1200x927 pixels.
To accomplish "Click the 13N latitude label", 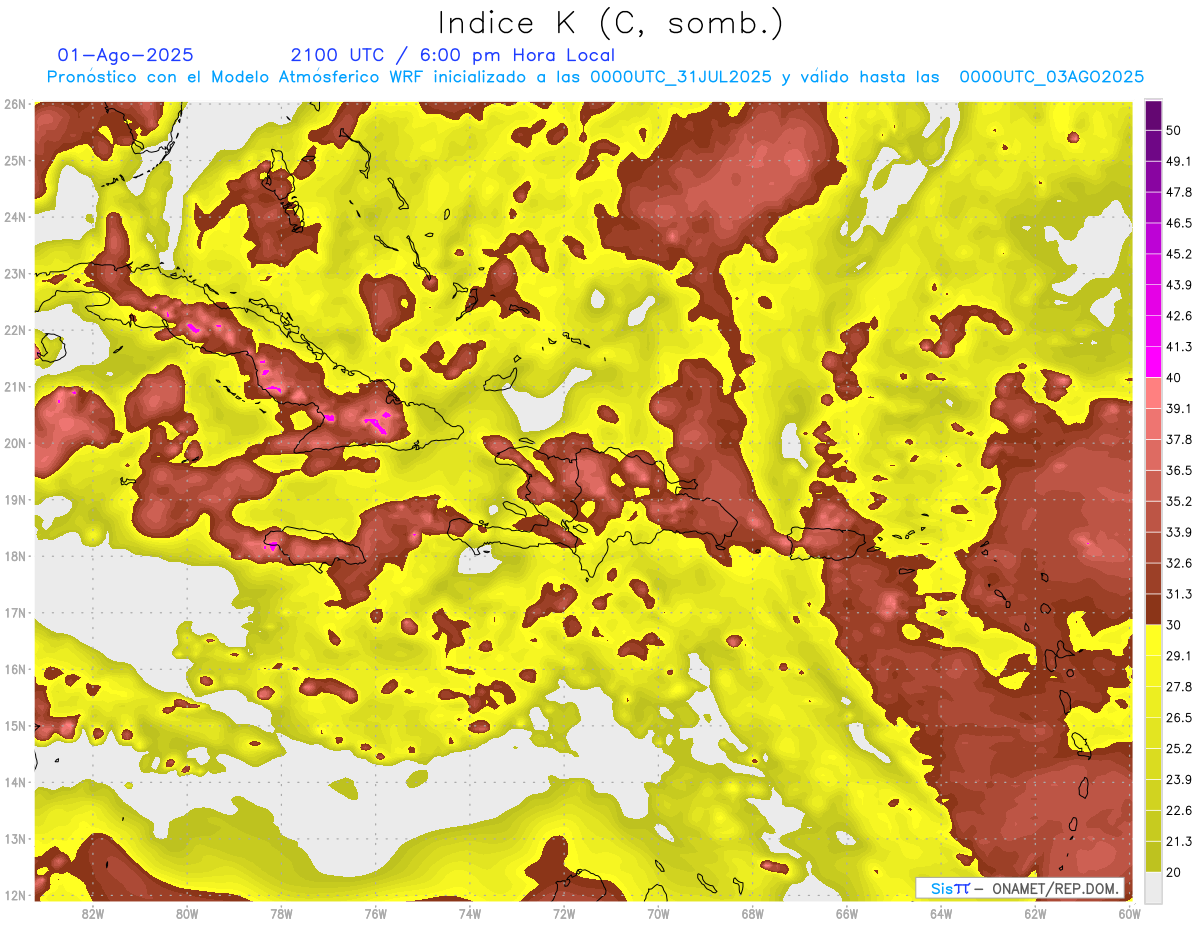I will (x=14, y=838).
